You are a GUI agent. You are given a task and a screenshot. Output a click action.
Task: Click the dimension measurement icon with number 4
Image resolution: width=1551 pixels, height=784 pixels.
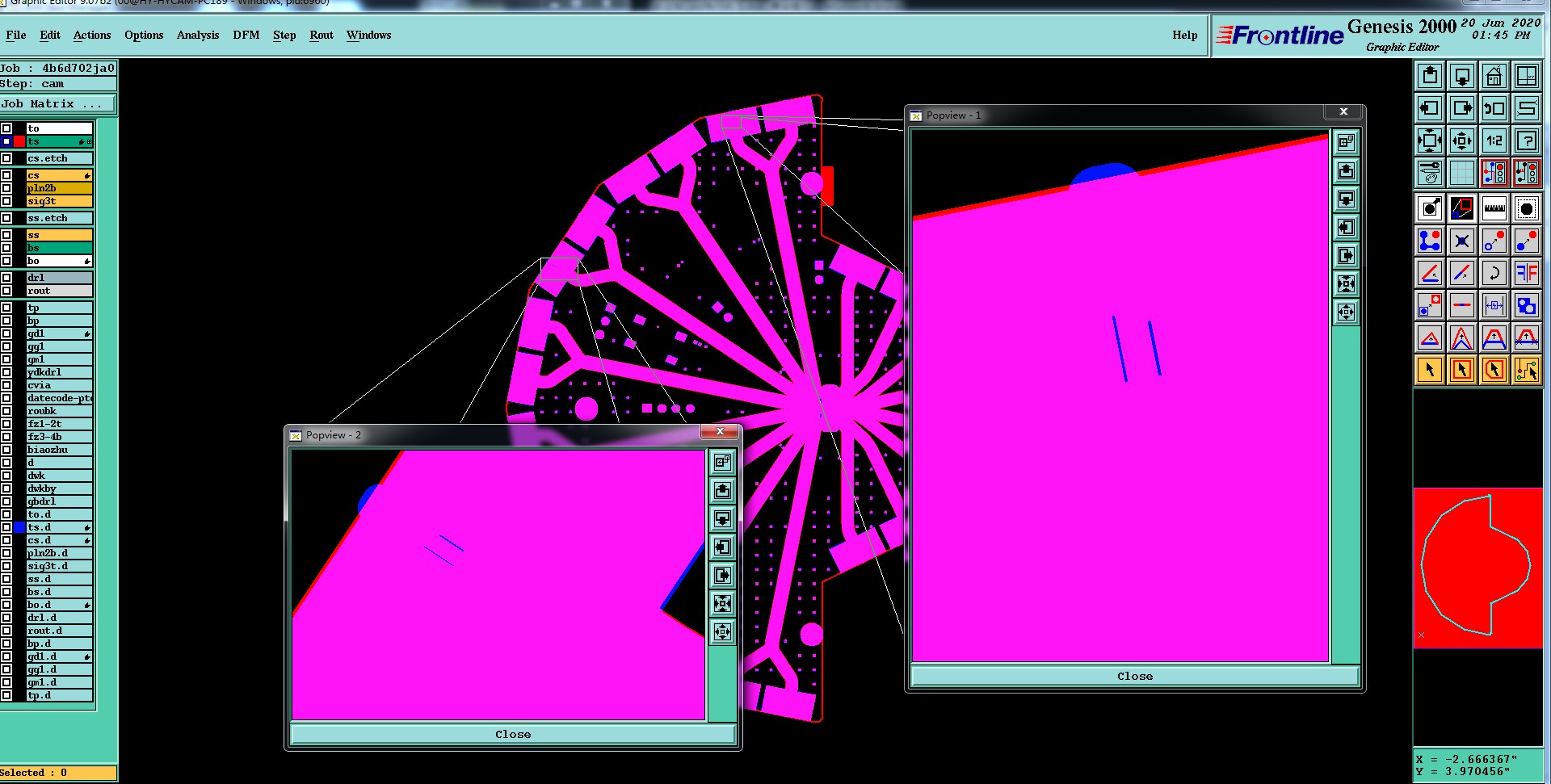point(1494,305)
